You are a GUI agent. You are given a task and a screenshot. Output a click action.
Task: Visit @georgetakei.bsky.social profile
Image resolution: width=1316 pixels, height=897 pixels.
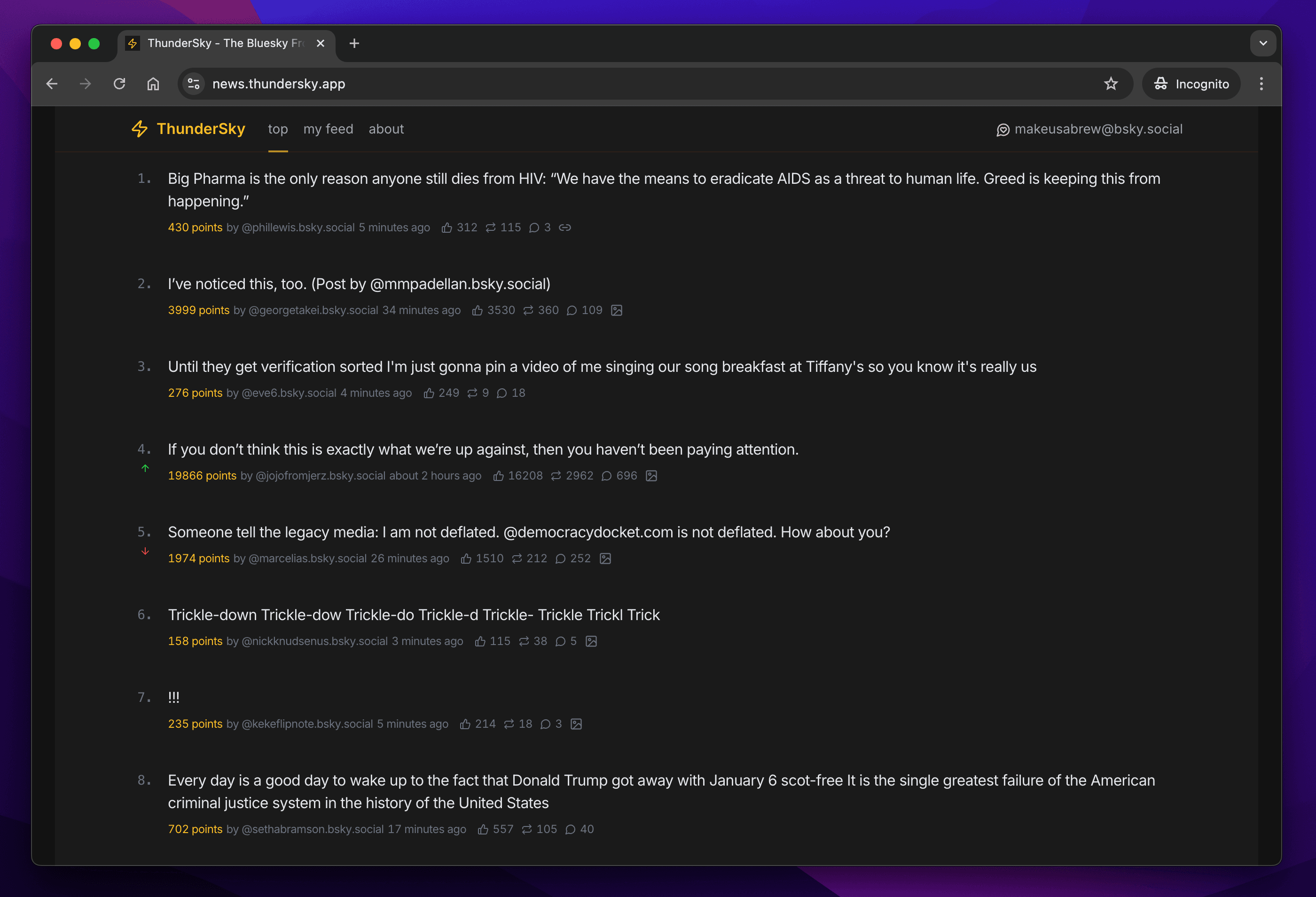(x=313, y=310)
